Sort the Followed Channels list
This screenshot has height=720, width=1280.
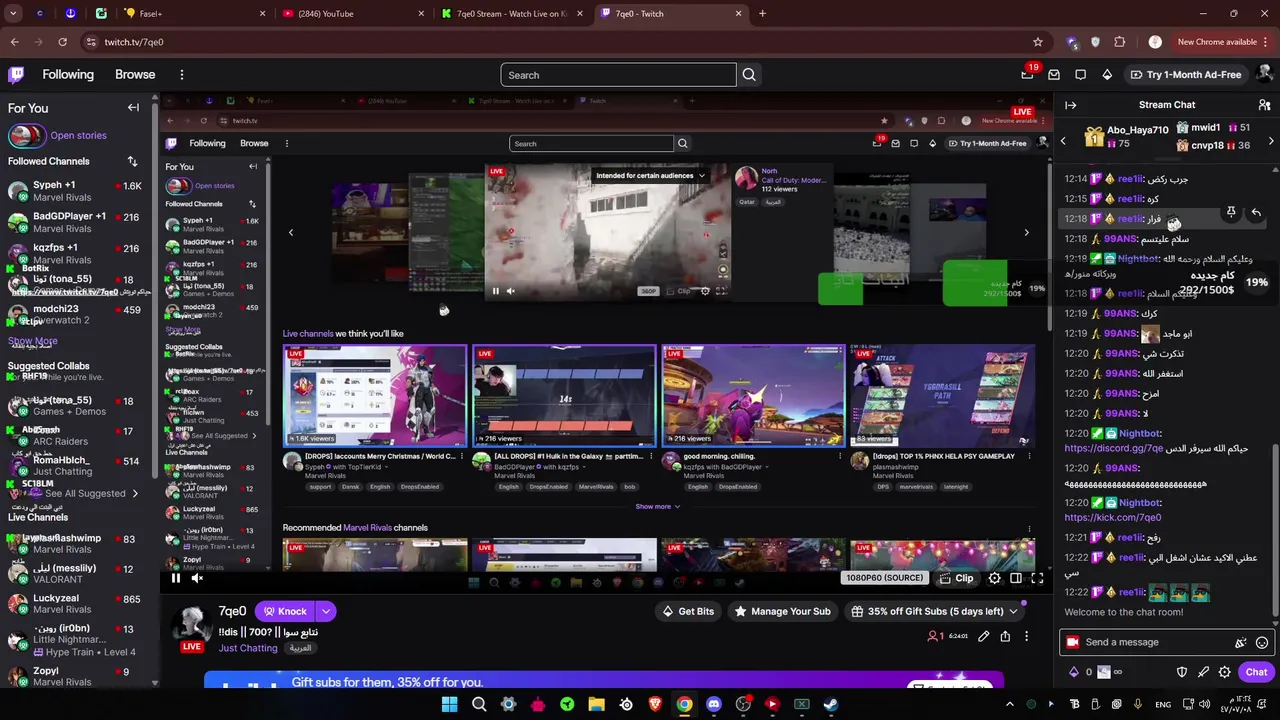coord(132,161)
